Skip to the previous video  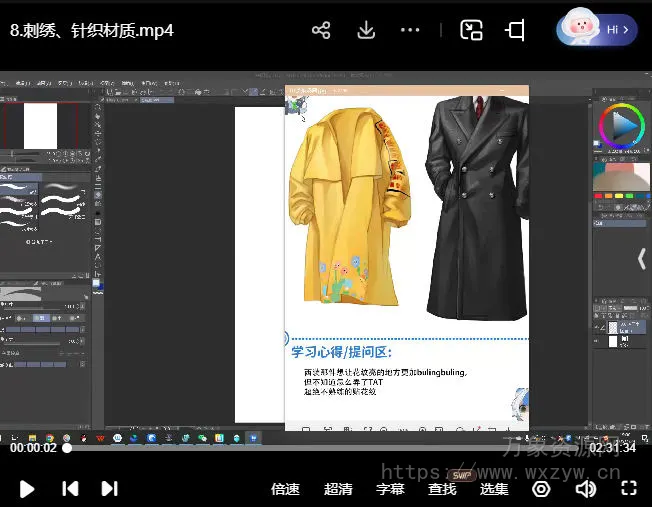pos(70,489)
